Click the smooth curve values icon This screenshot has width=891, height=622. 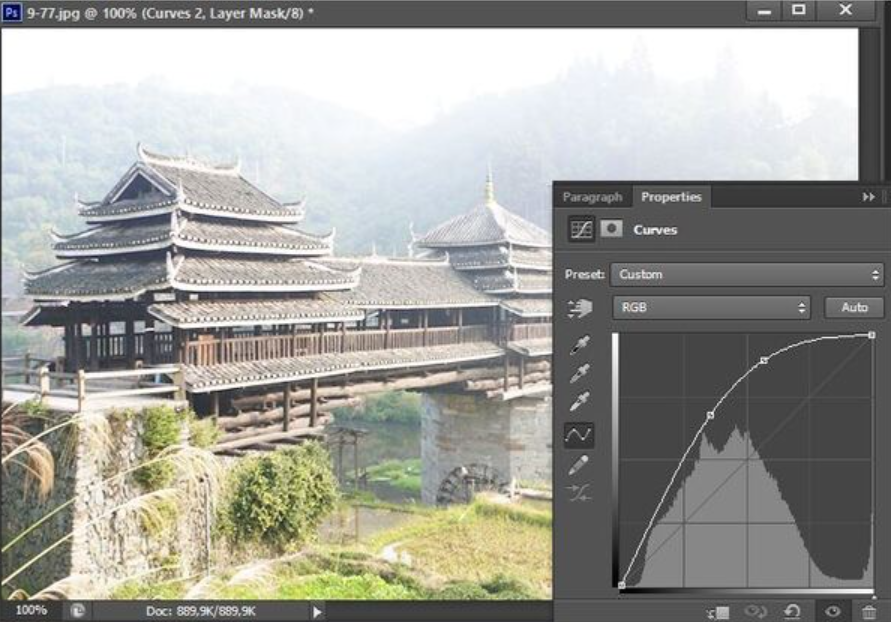(579, 493)
